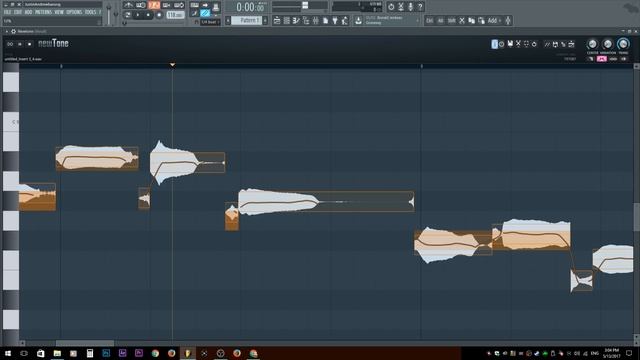
Task: Toggle the highlighted blue link button
Action: pos(205,13)
